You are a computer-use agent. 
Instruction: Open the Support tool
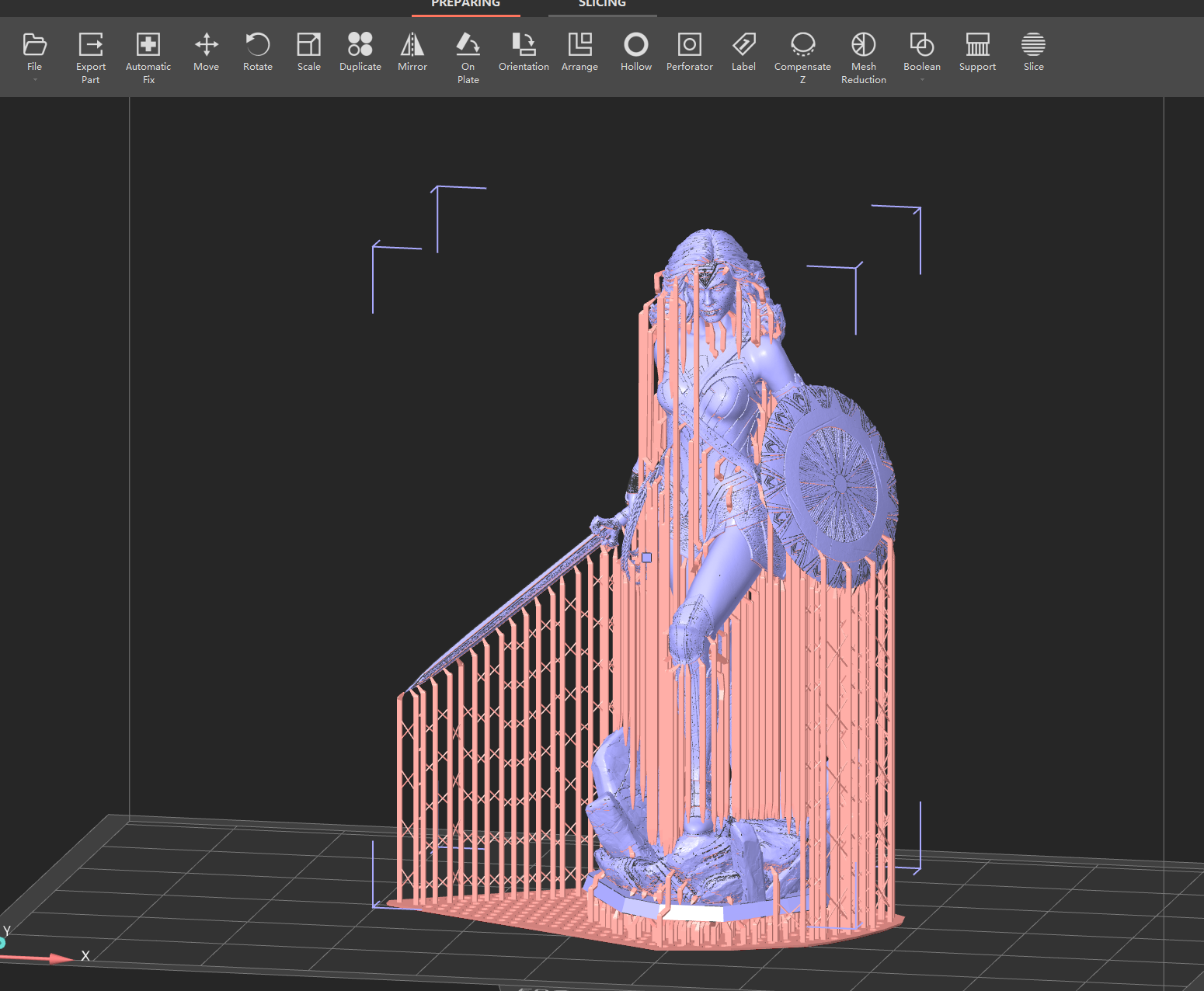977,51
